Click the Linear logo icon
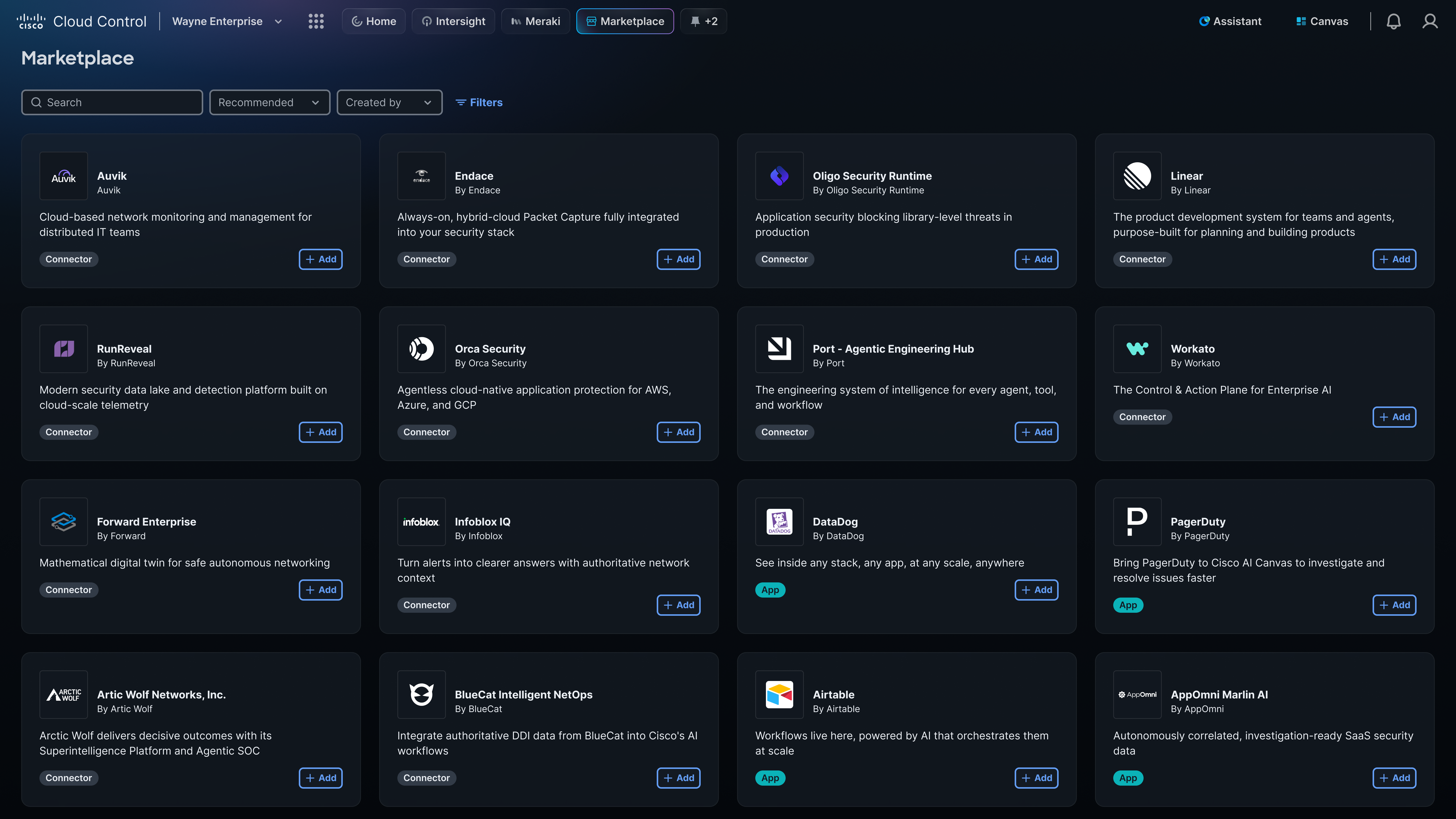The image size is (1456, 819). coord(1137,176)
